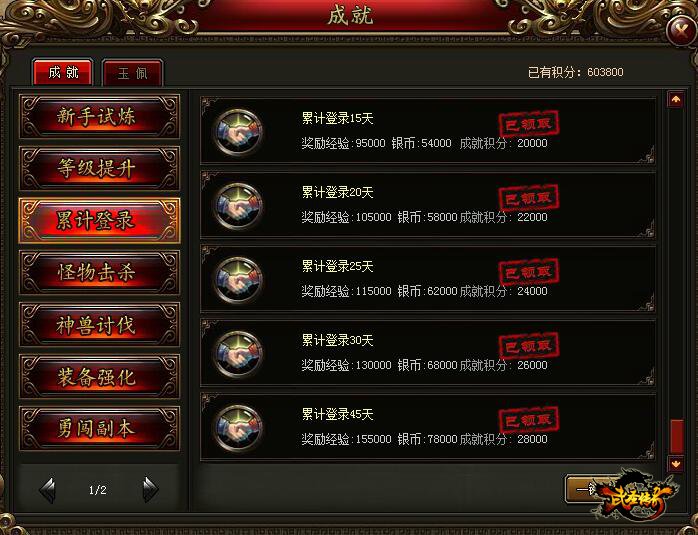Select the 成就 tab
The height and width of the screenshot is (535, 698).
click(63, 72)
